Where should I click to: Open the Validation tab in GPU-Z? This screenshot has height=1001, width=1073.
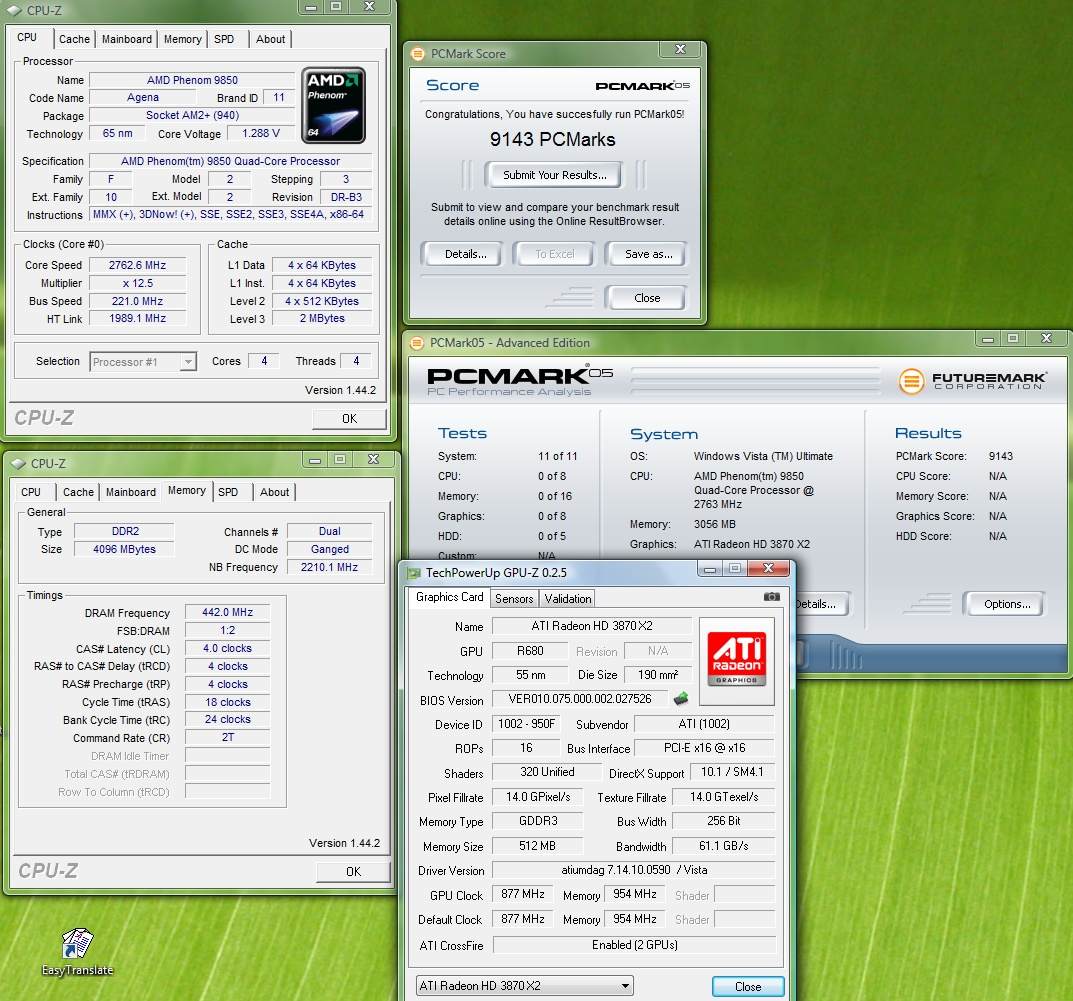click(567, 599)
